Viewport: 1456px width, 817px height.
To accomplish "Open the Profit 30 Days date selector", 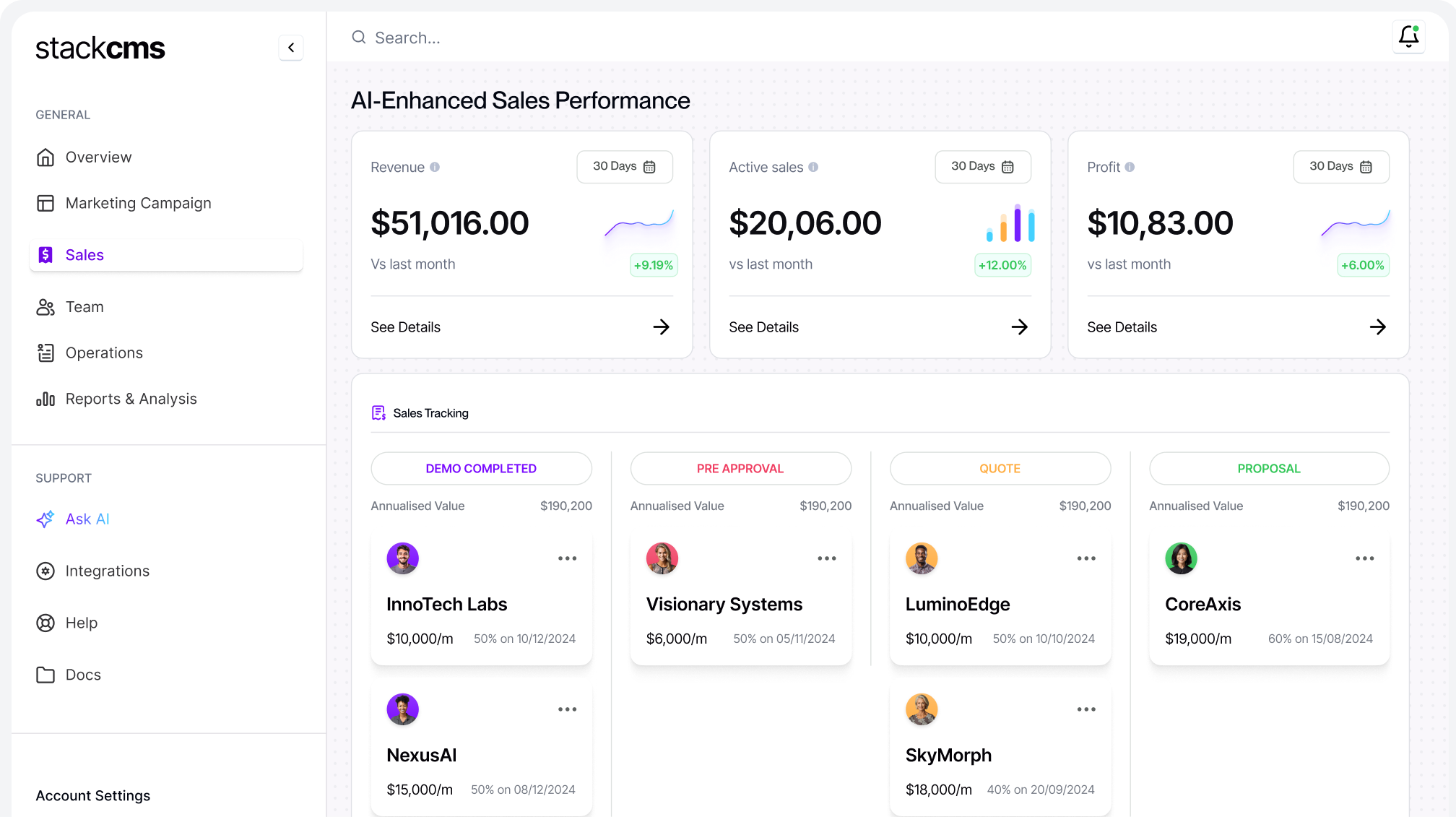I will click(x=1340, y=167).
